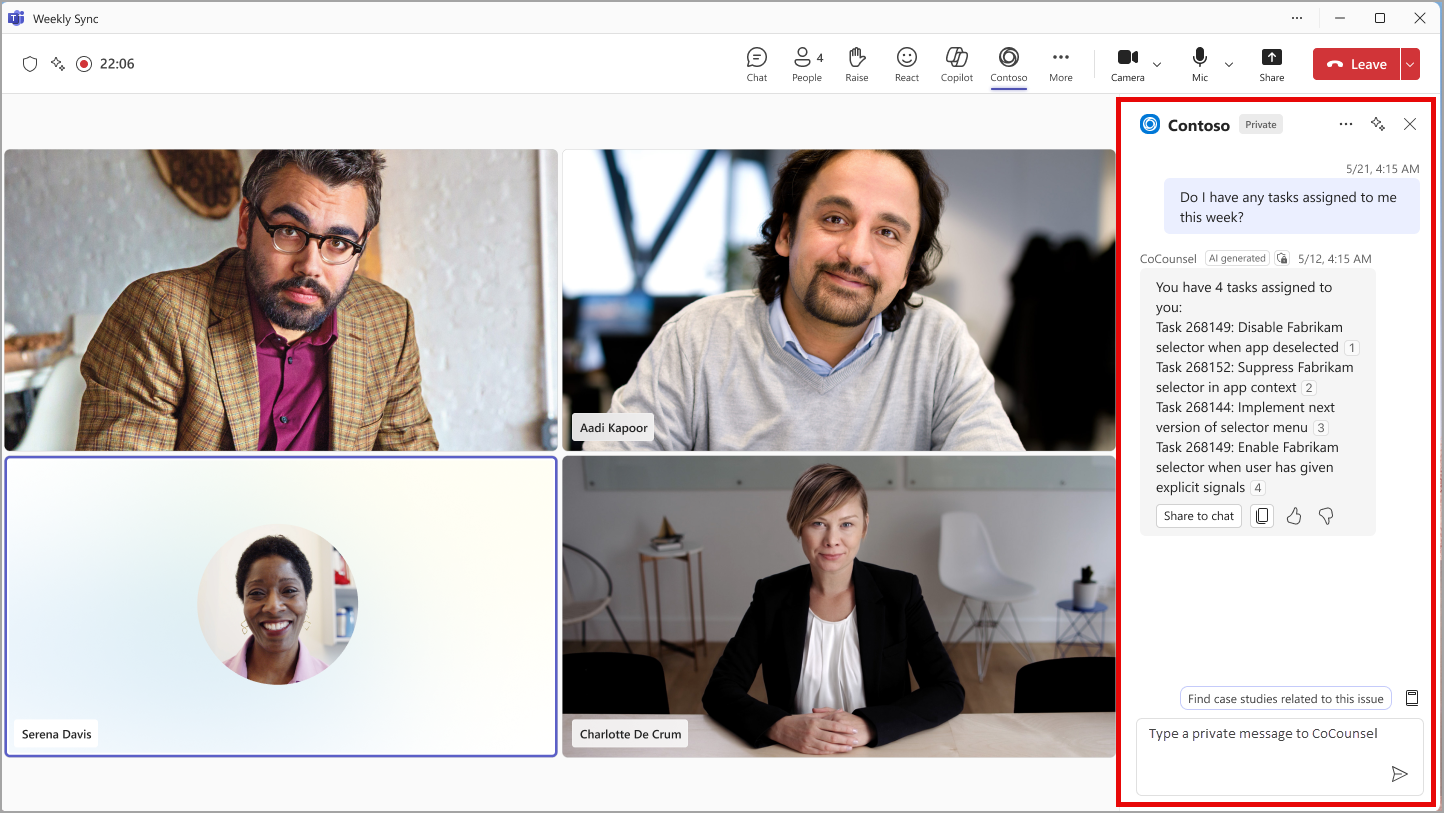The height and width of the screenshot is (813, 1444).
Task: Open the dropdown next to Leave
Action: coord(1410,64)
